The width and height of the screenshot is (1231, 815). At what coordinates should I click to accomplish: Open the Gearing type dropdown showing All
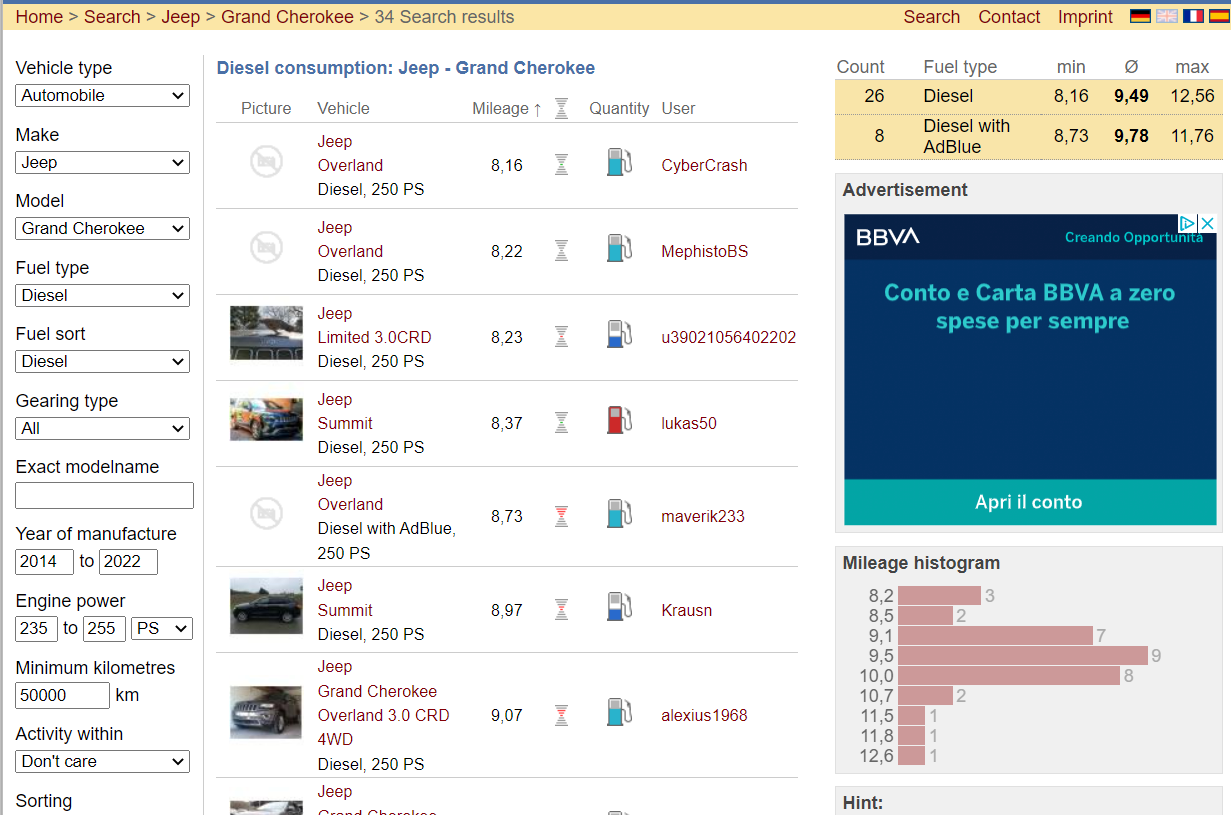pos(103,428)
